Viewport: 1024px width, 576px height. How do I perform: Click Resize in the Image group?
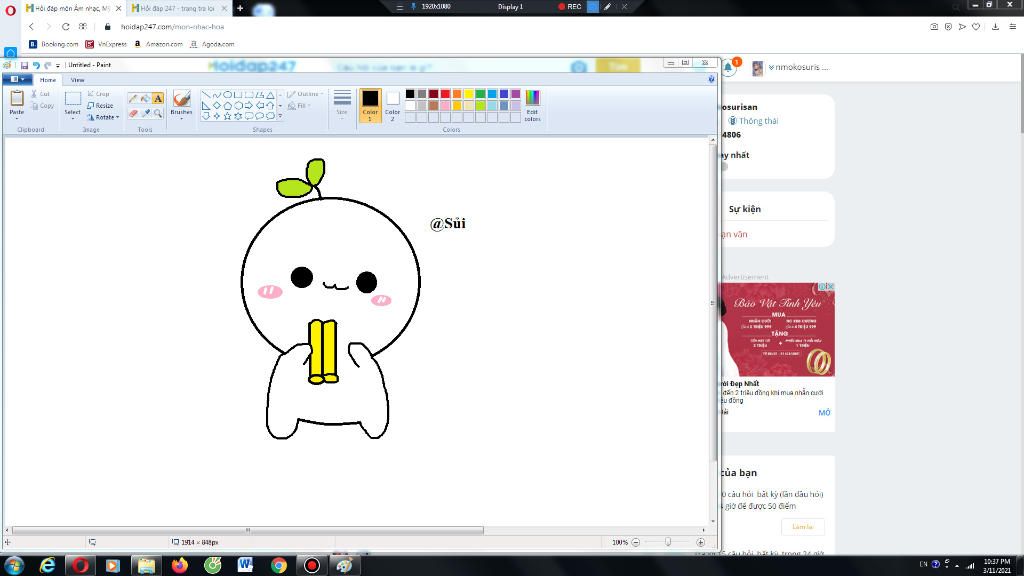pyautogui.click(x=100, y=105)
